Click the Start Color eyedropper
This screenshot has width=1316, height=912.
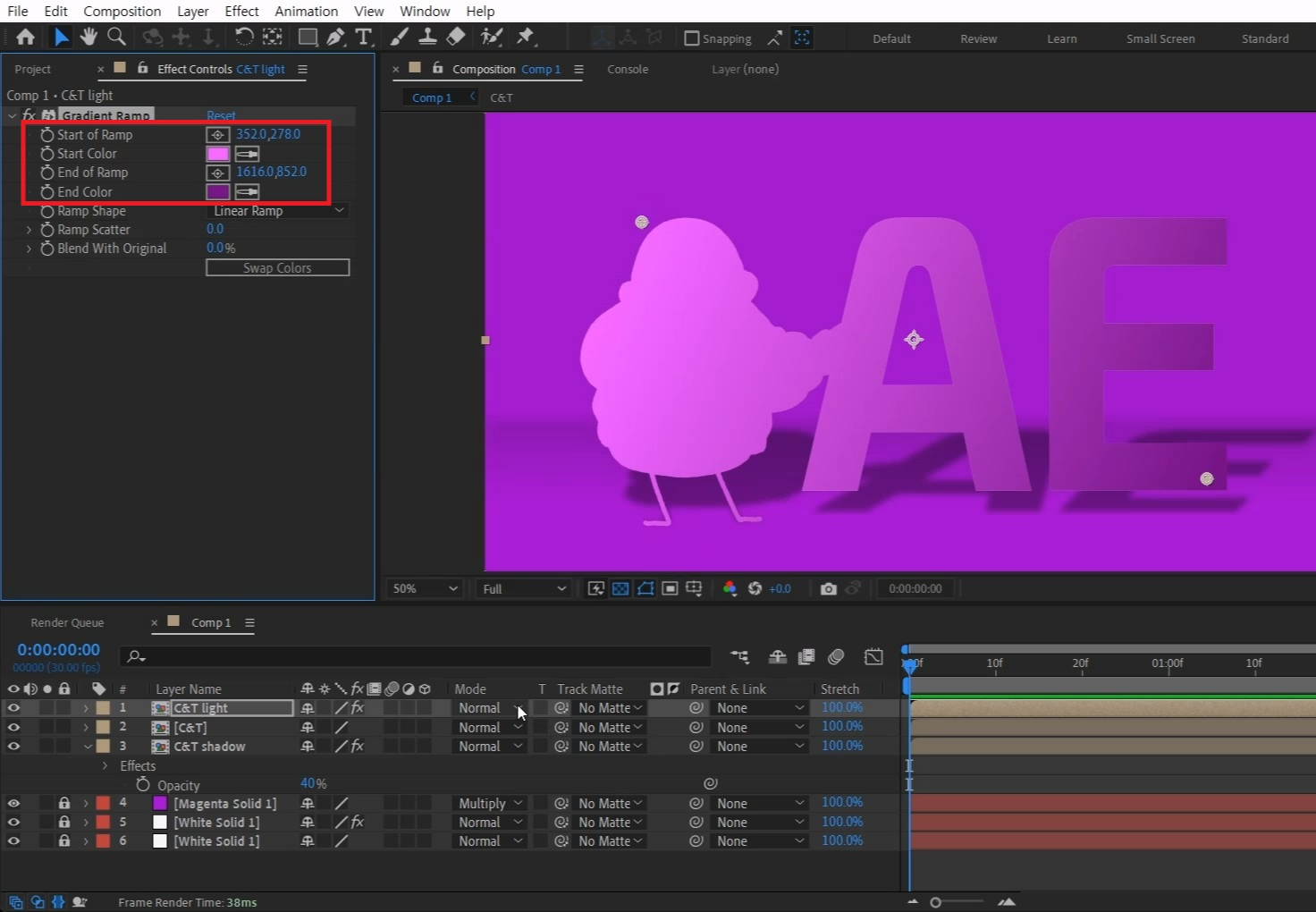point(247,154)
